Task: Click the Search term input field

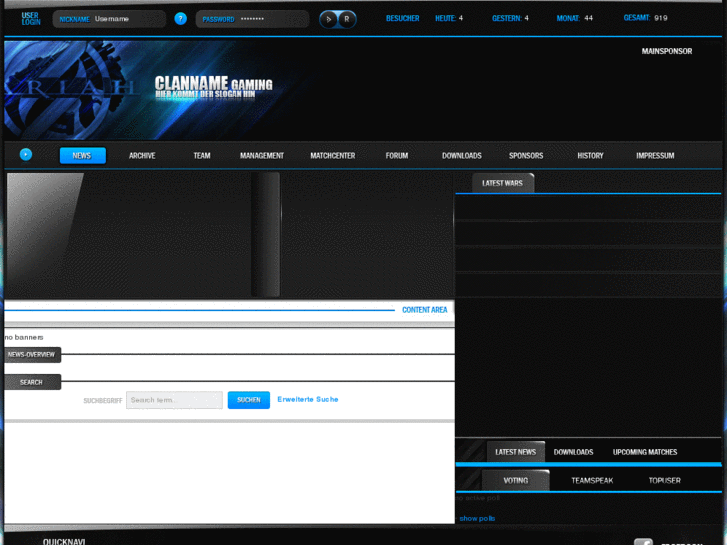Action: pyautogui.click(x=174, y=400)
